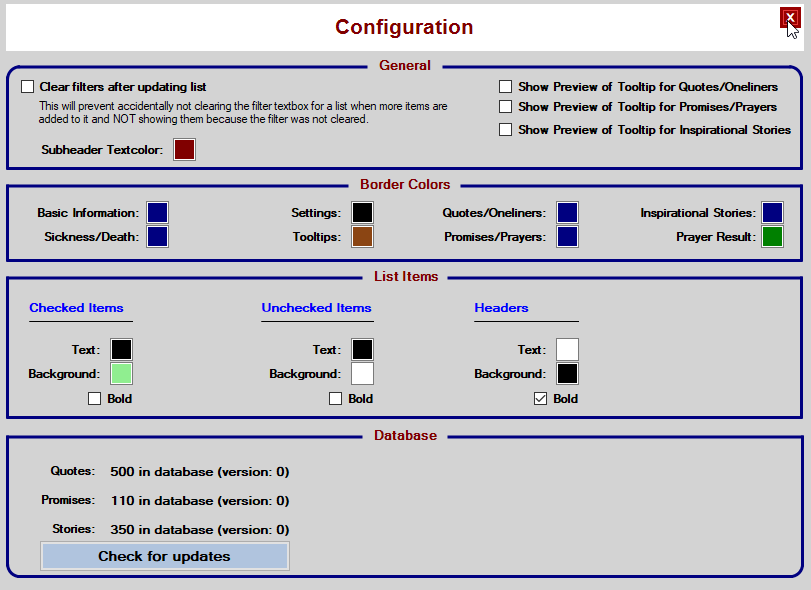
Task: Close the Configuration window
Action: click(x=790, y=18)
